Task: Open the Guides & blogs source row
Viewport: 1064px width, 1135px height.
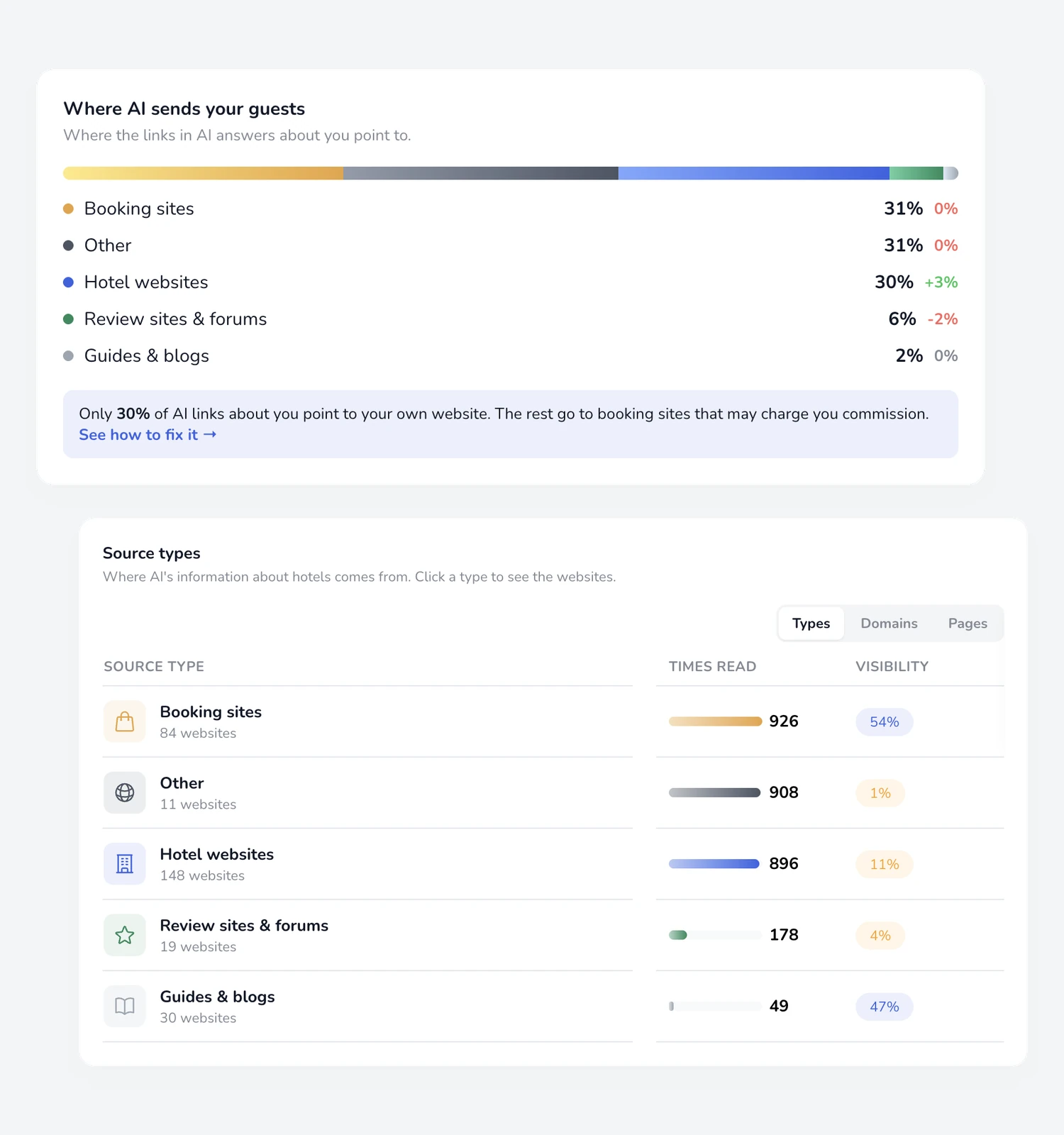Action: click(x=553, y=1006)
